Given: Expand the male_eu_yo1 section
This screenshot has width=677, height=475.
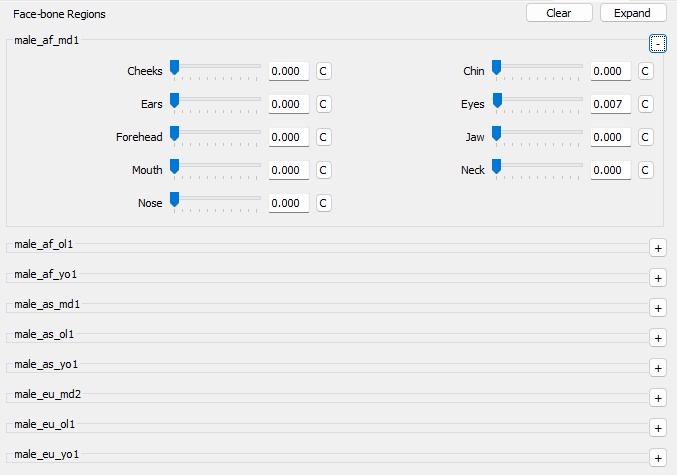Looking at the screenshot, I should [657, 458].
